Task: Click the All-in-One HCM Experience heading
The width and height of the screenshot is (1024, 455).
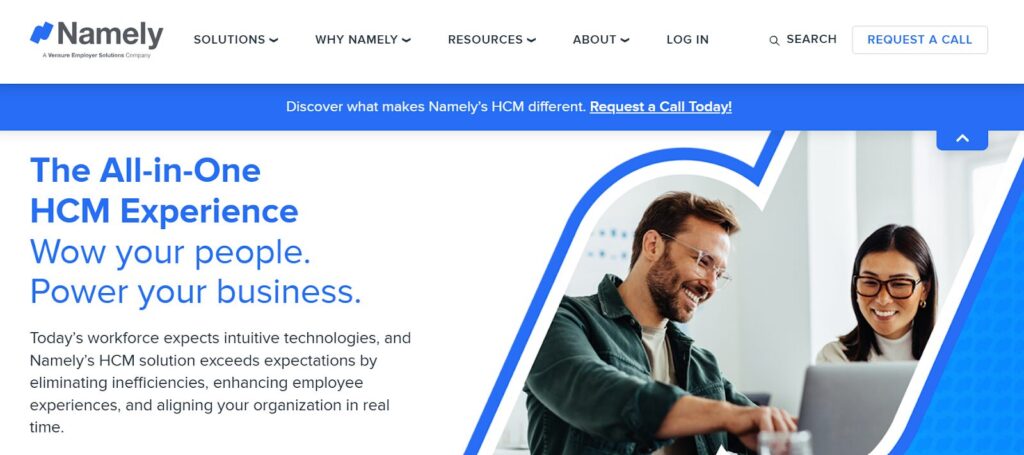Action: [x=164, y=191]
